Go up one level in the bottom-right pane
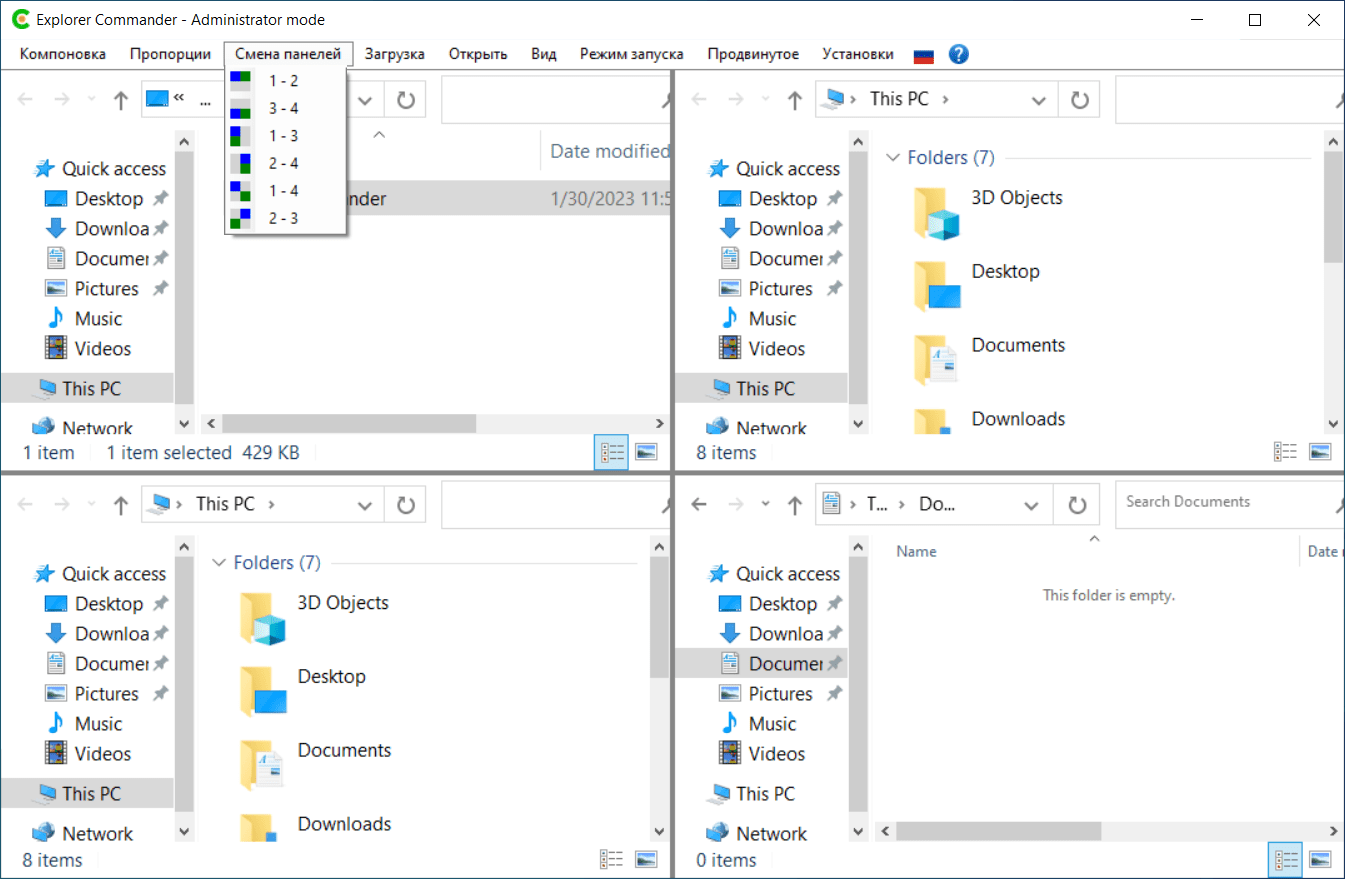Image resolution: width=1345 pixels, height=879 pixels. coord(795,505)
